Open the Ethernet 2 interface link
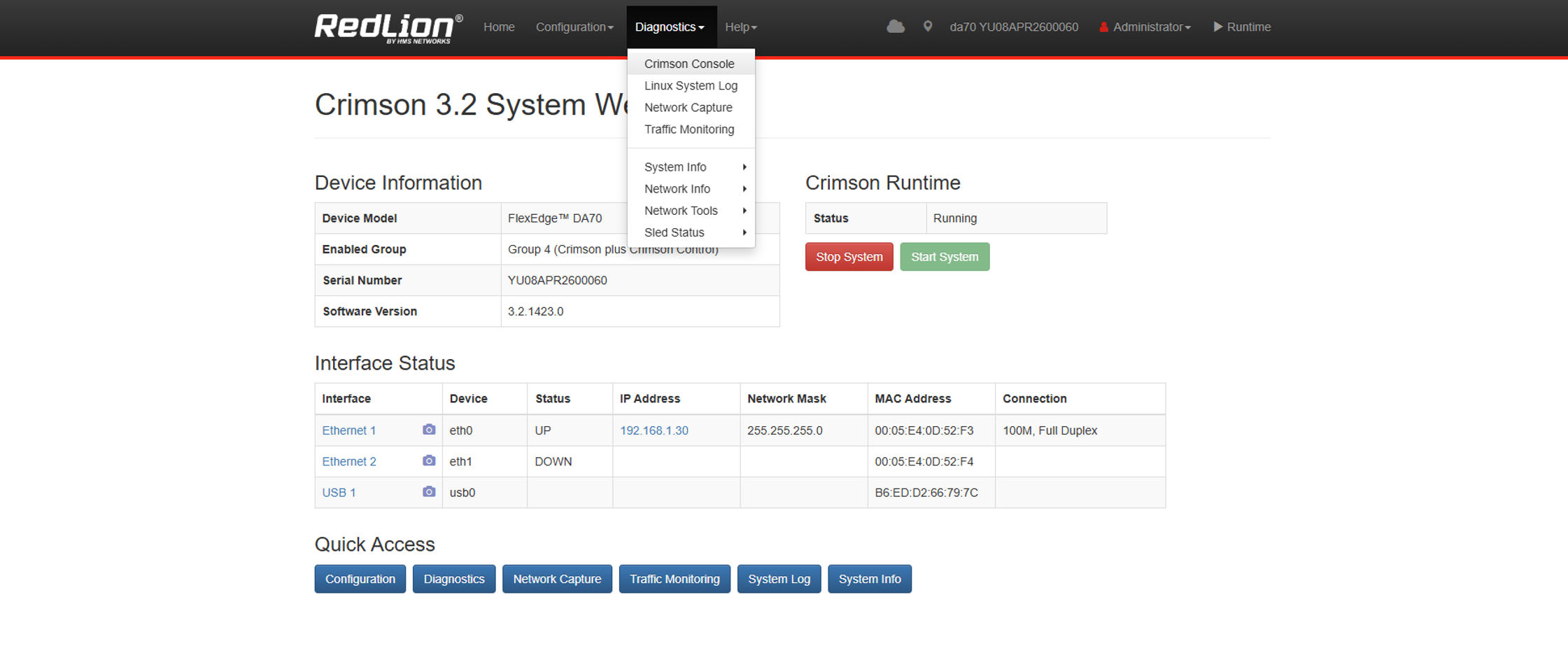The image size is (1568, 667). 349,461
